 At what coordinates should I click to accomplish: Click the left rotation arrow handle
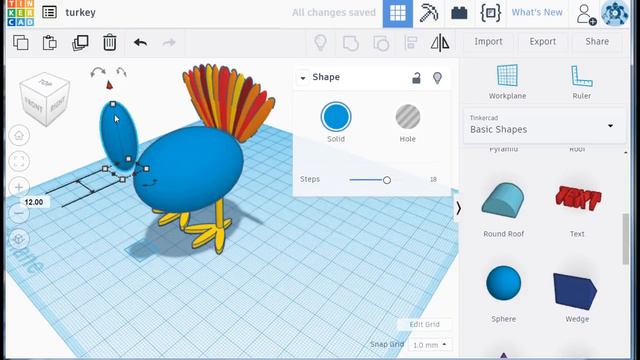point(98,73)
